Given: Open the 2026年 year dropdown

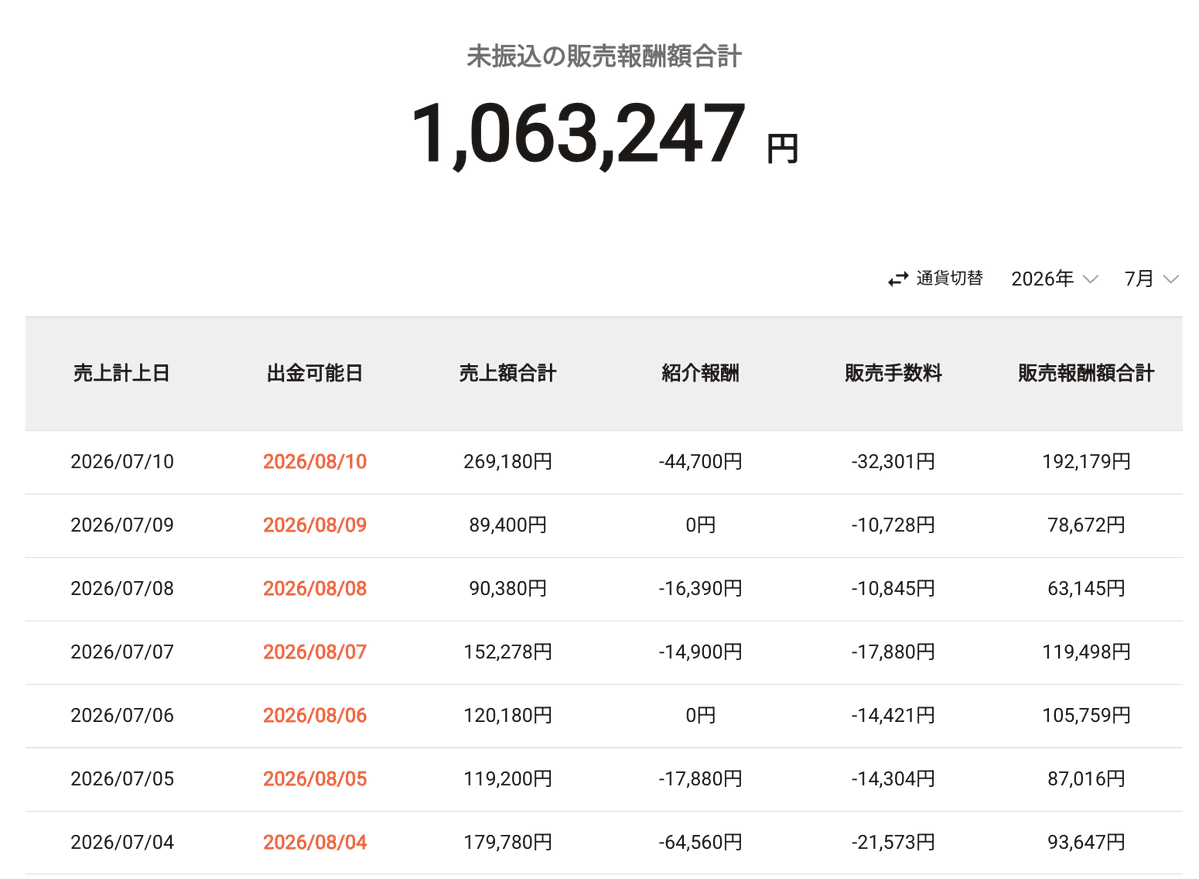Looking at the screenshot, I should 1054,279.
